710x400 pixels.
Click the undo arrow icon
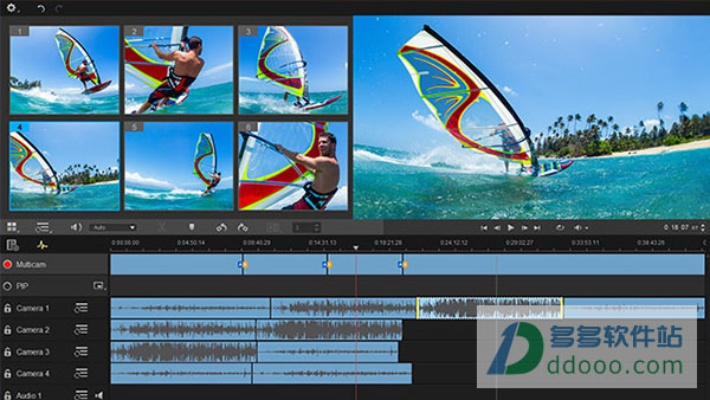(41, 8)
